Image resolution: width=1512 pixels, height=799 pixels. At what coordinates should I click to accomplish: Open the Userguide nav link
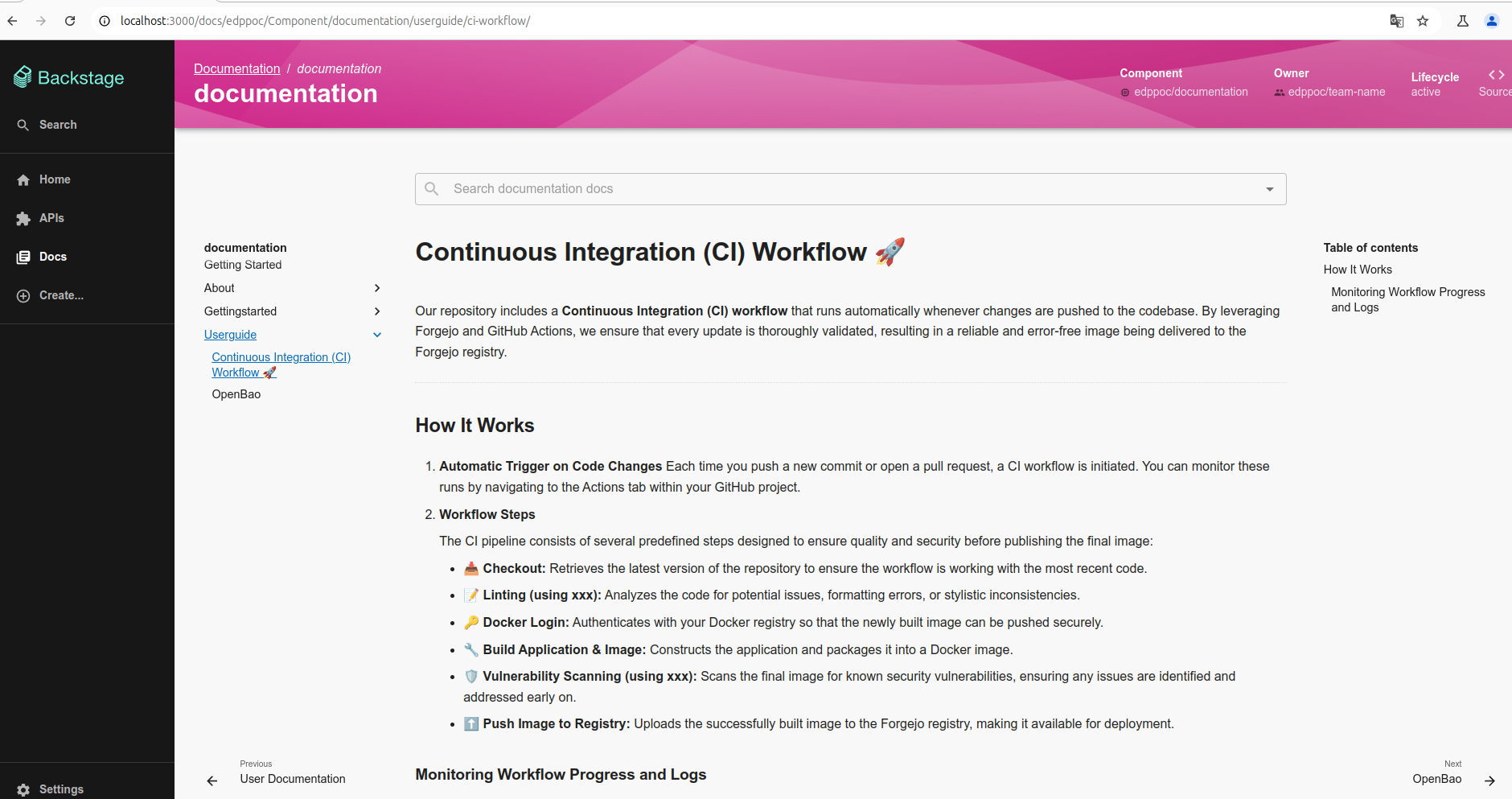[x=230, y=335]
